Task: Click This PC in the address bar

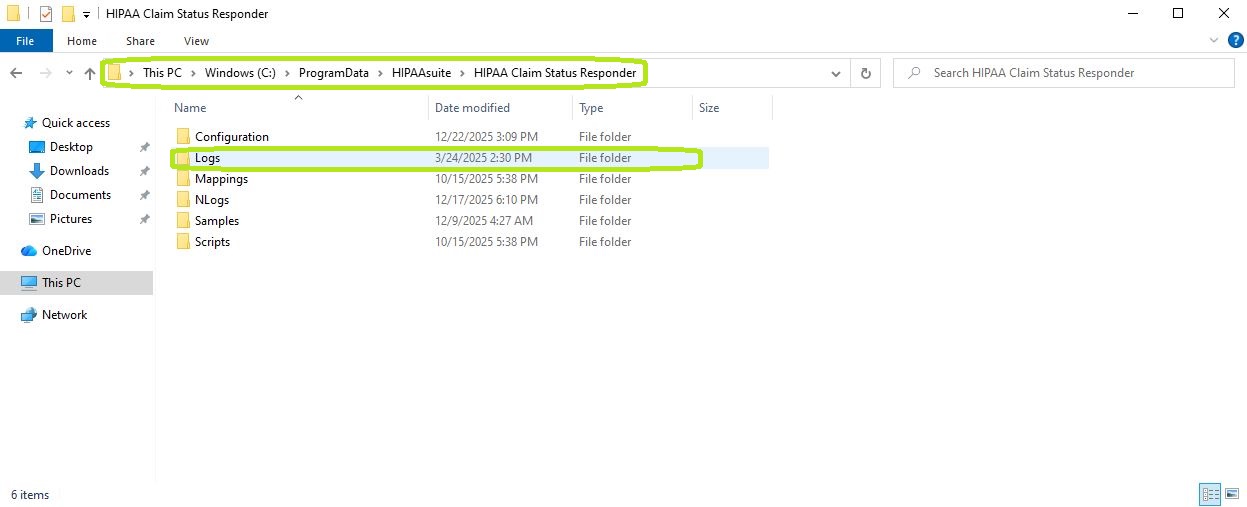Action: click(162, 73)
